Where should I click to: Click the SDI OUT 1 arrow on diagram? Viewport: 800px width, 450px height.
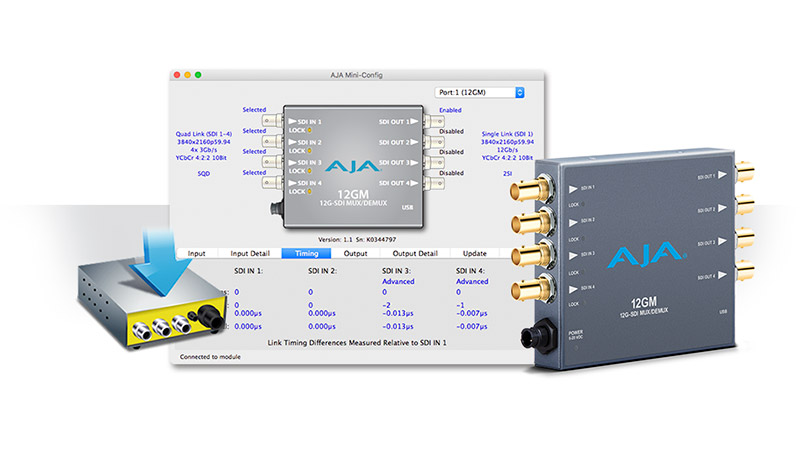click(x=414, y=121)
